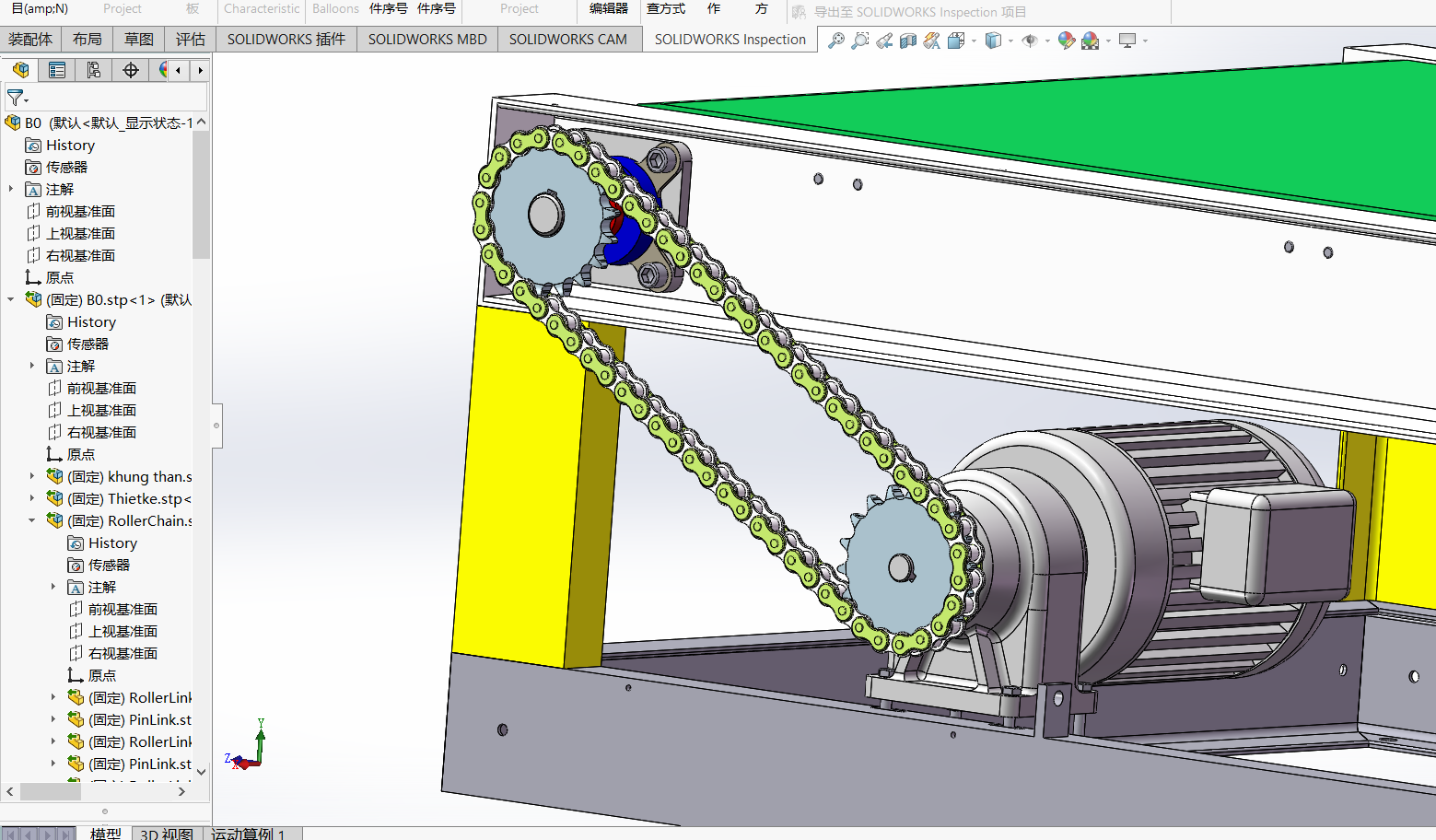Select the (固定) khung than component
1436x840 pixels.
(x=119, y=476)
